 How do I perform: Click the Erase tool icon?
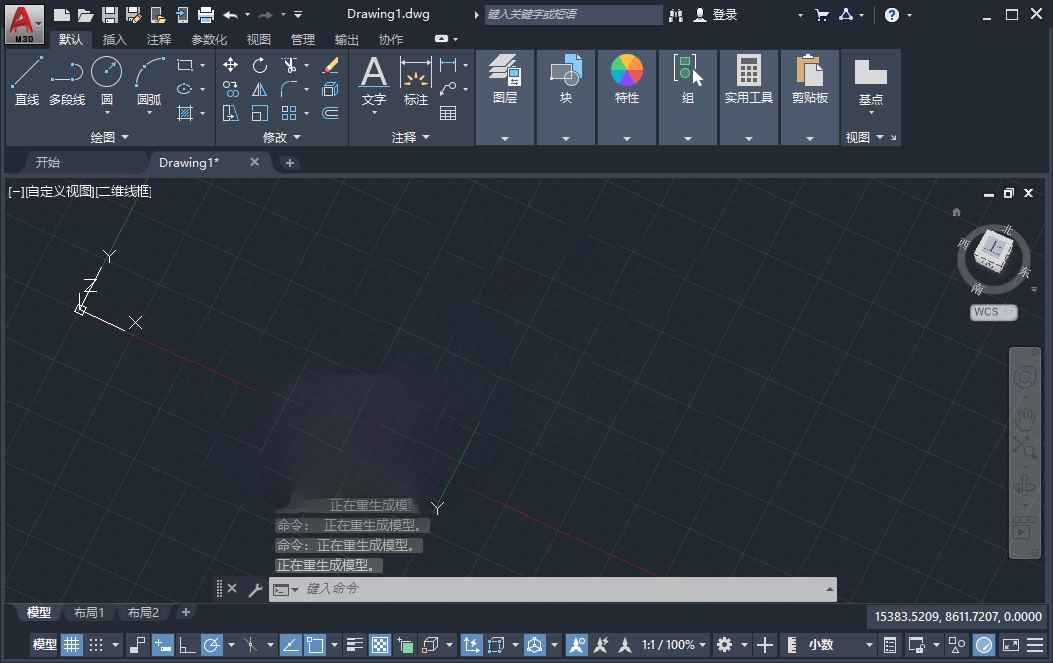click(x=330, y=64)
